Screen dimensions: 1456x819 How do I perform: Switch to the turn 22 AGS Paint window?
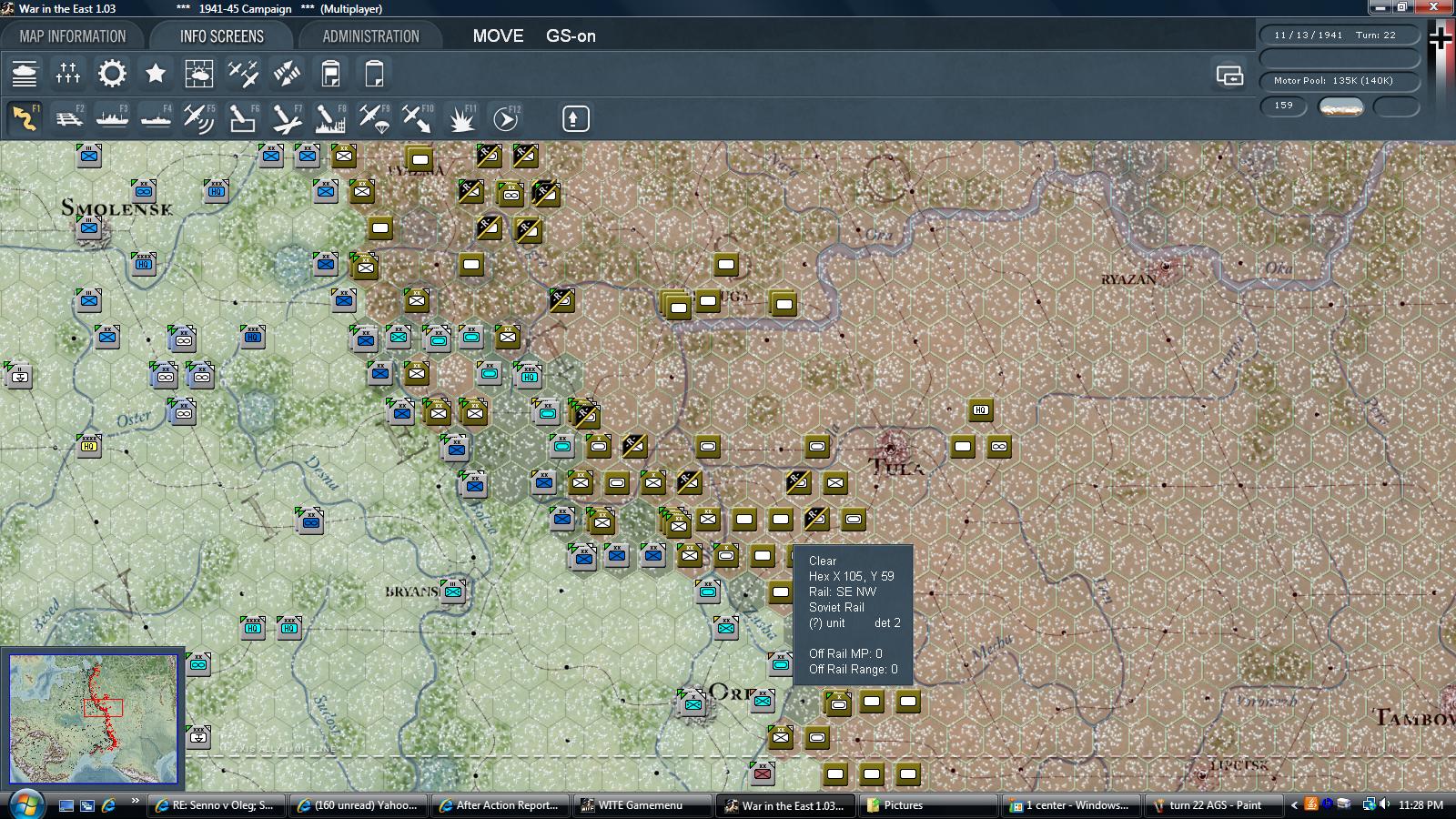click(1215, 804)
